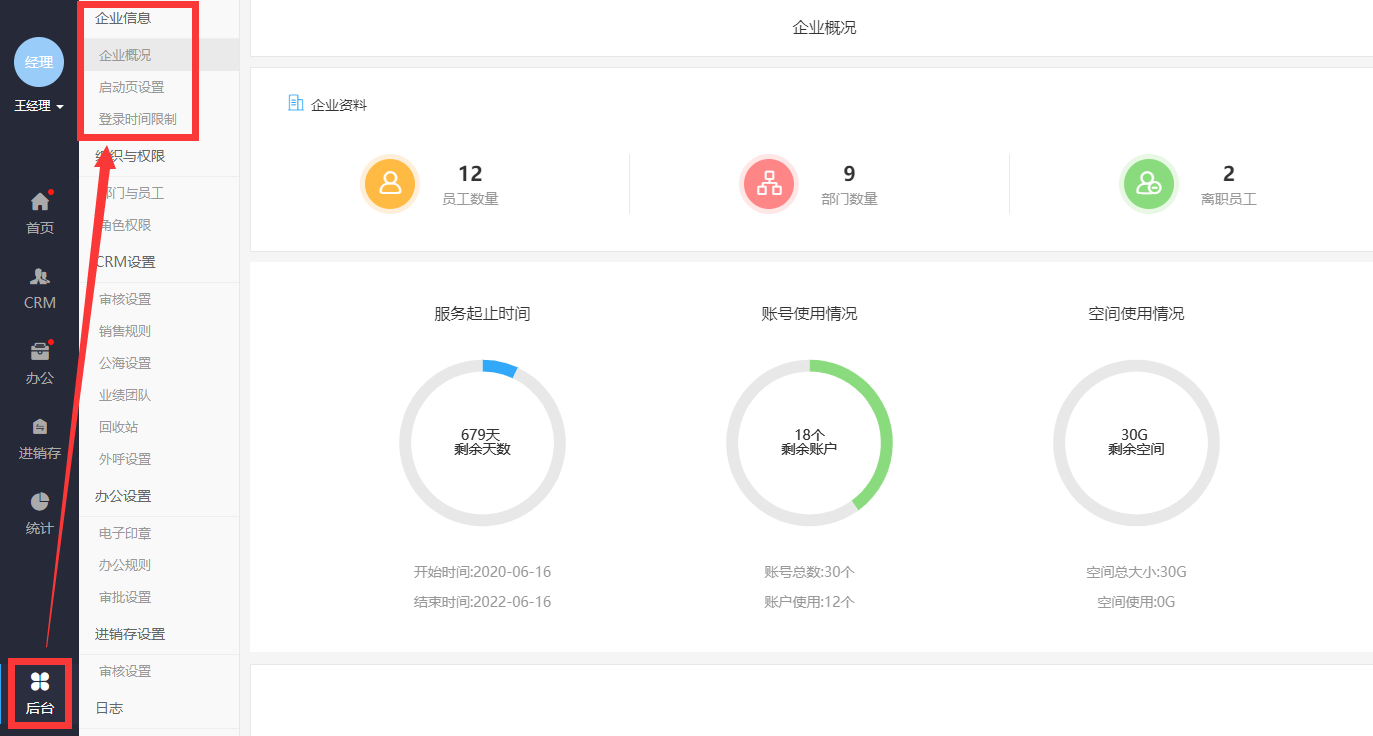The height and width of the screenshot is (736, 1373).
Task: Open 电子印章 menu item
Action: point(125,533)
